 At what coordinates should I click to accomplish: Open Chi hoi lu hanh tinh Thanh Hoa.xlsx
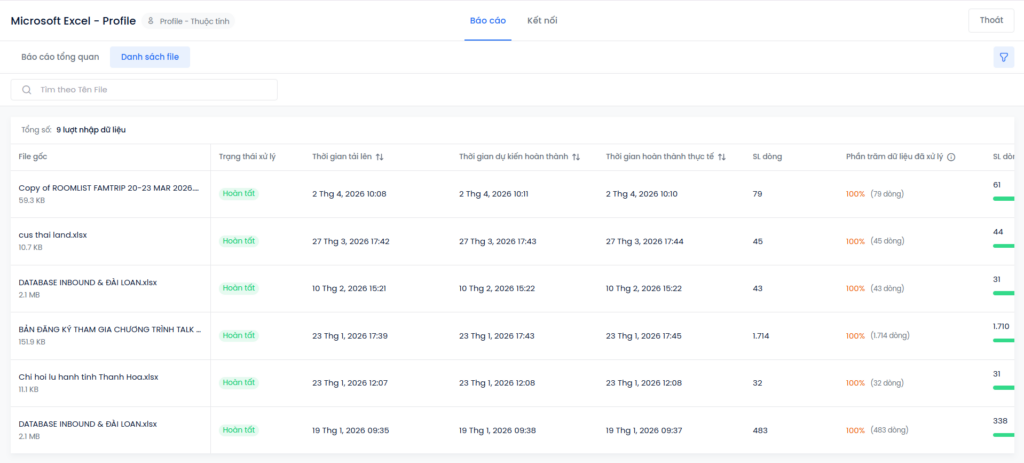click(88, 377)
